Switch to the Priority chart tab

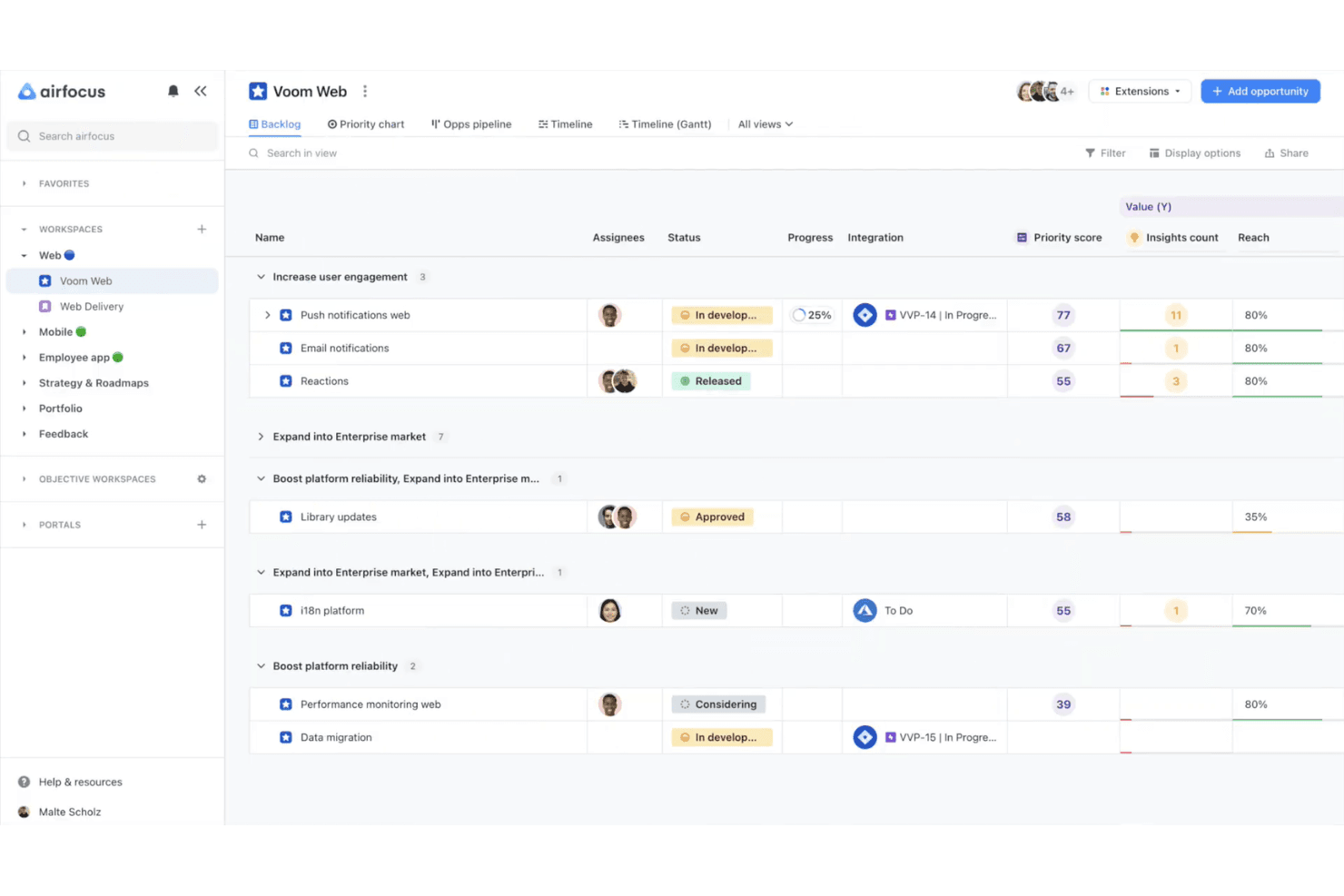366,124
